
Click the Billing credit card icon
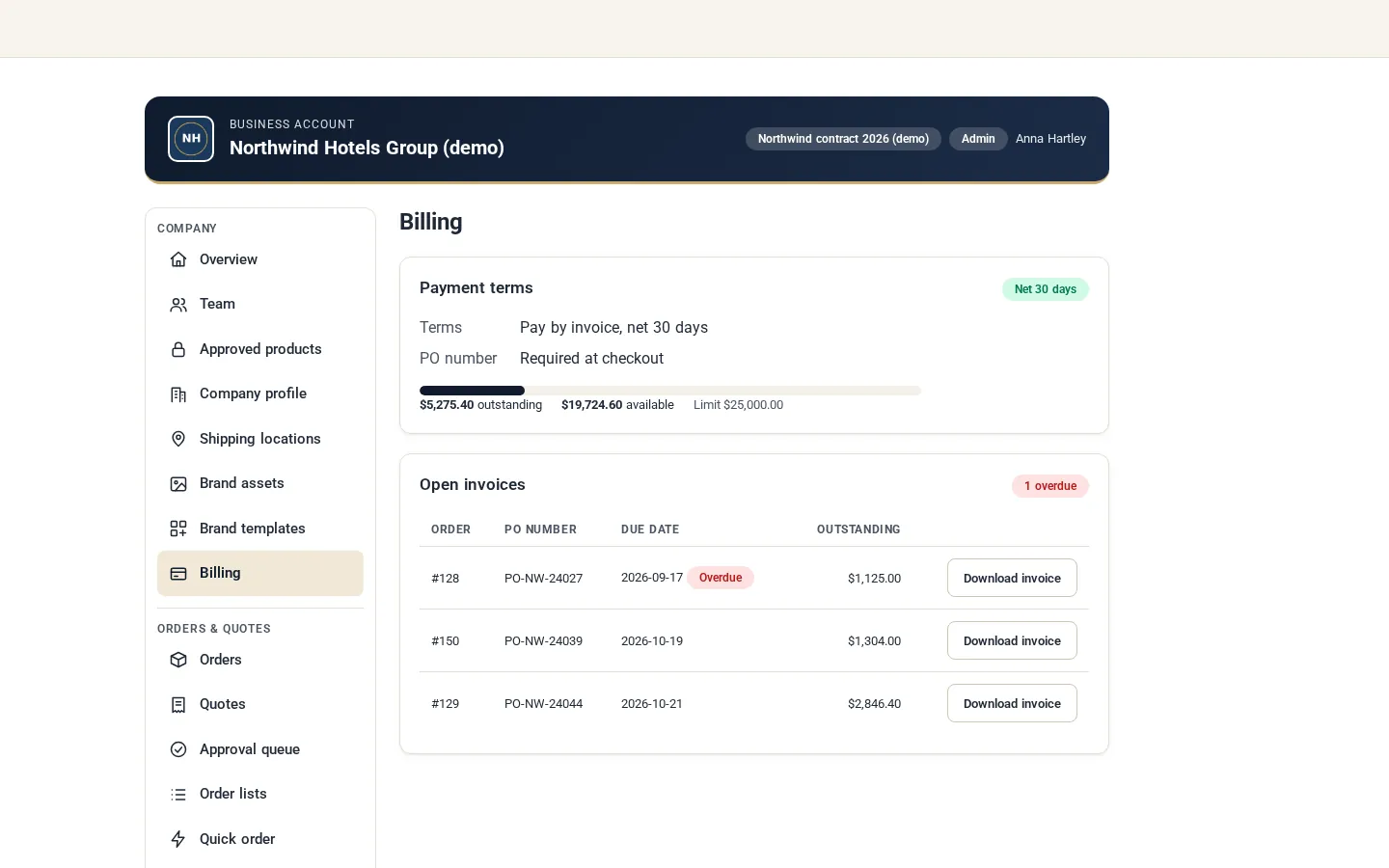[178, 574]
